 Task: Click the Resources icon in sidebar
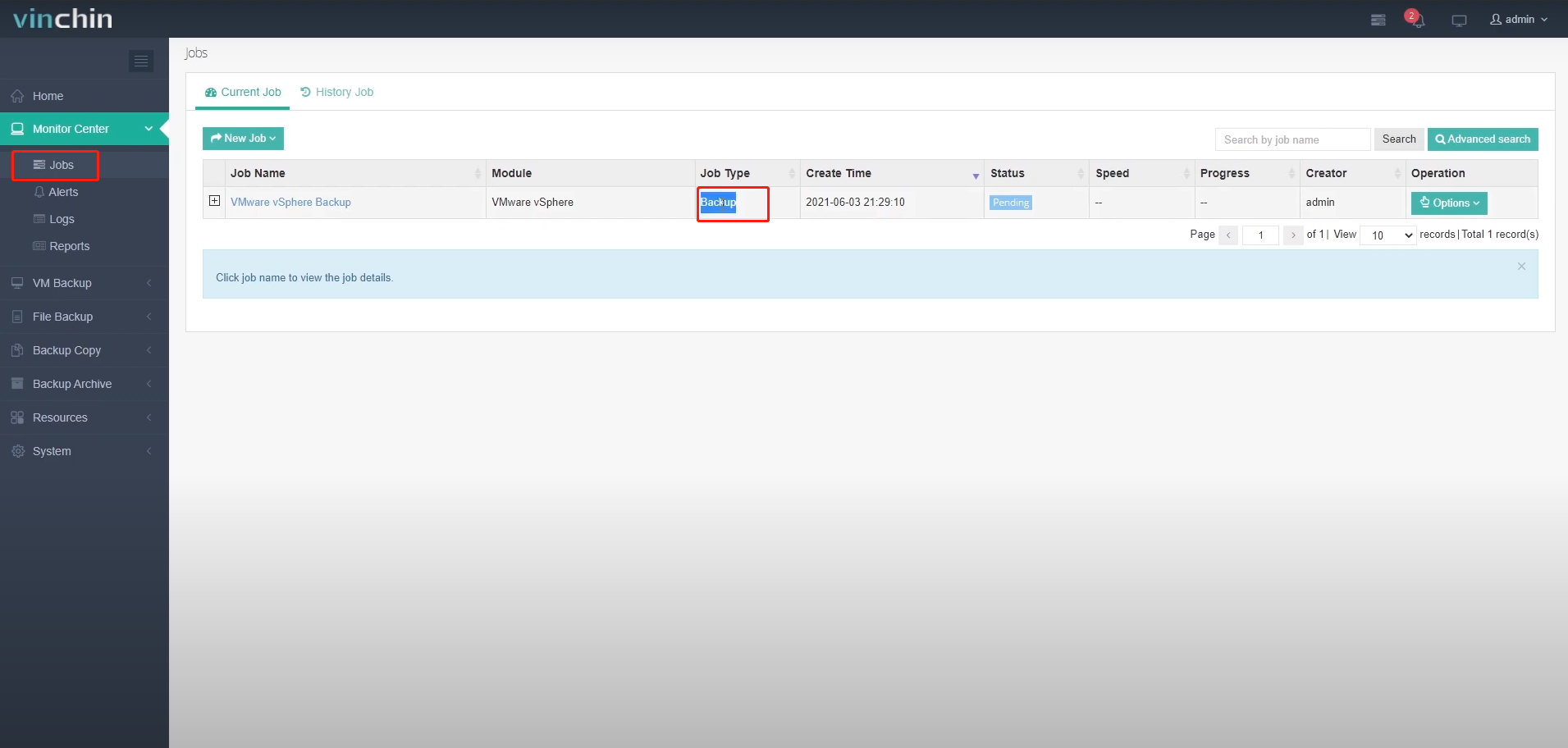pos(17,417)
